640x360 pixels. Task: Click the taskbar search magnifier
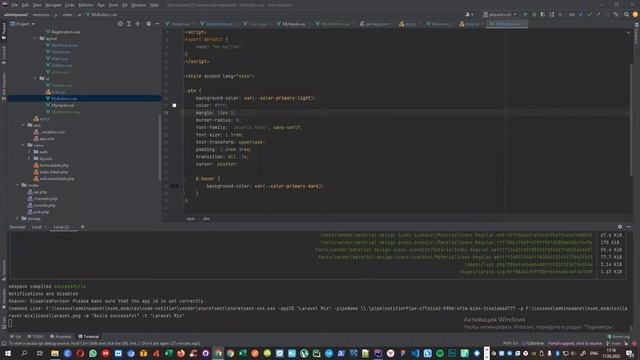24,353
